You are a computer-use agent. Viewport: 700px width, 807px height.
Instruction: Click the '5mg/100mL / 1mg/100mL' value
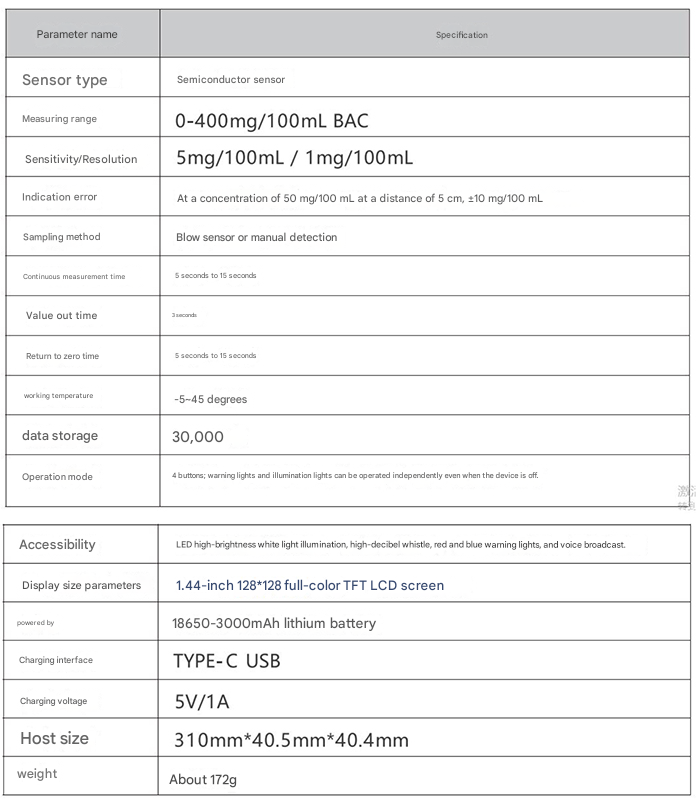pyautogui.click(x=294, y=158)
